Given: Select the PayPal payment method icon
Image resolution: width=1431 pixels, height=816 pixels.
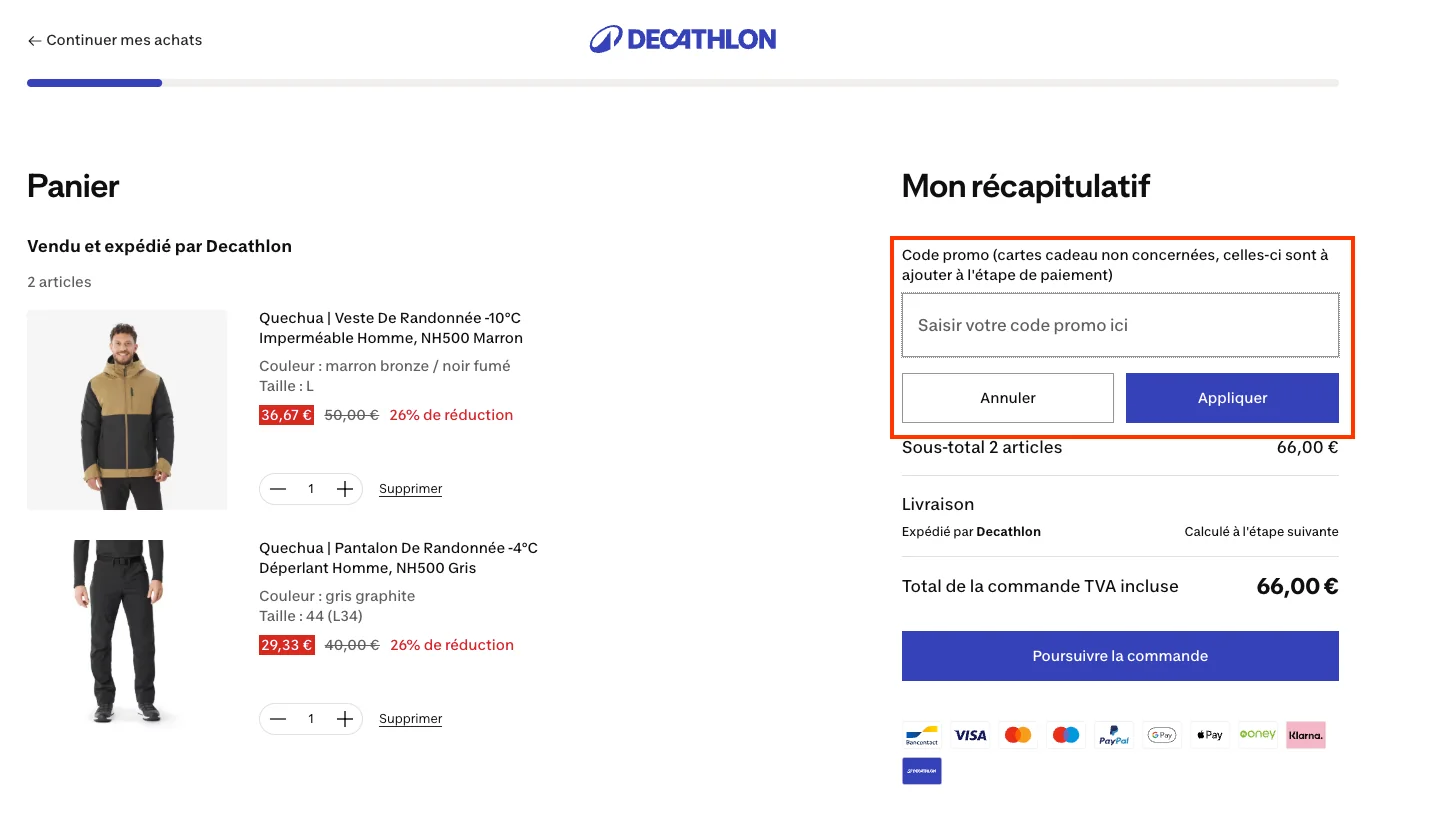Looking at the screenshot, I should click(x=1113, y=735).
